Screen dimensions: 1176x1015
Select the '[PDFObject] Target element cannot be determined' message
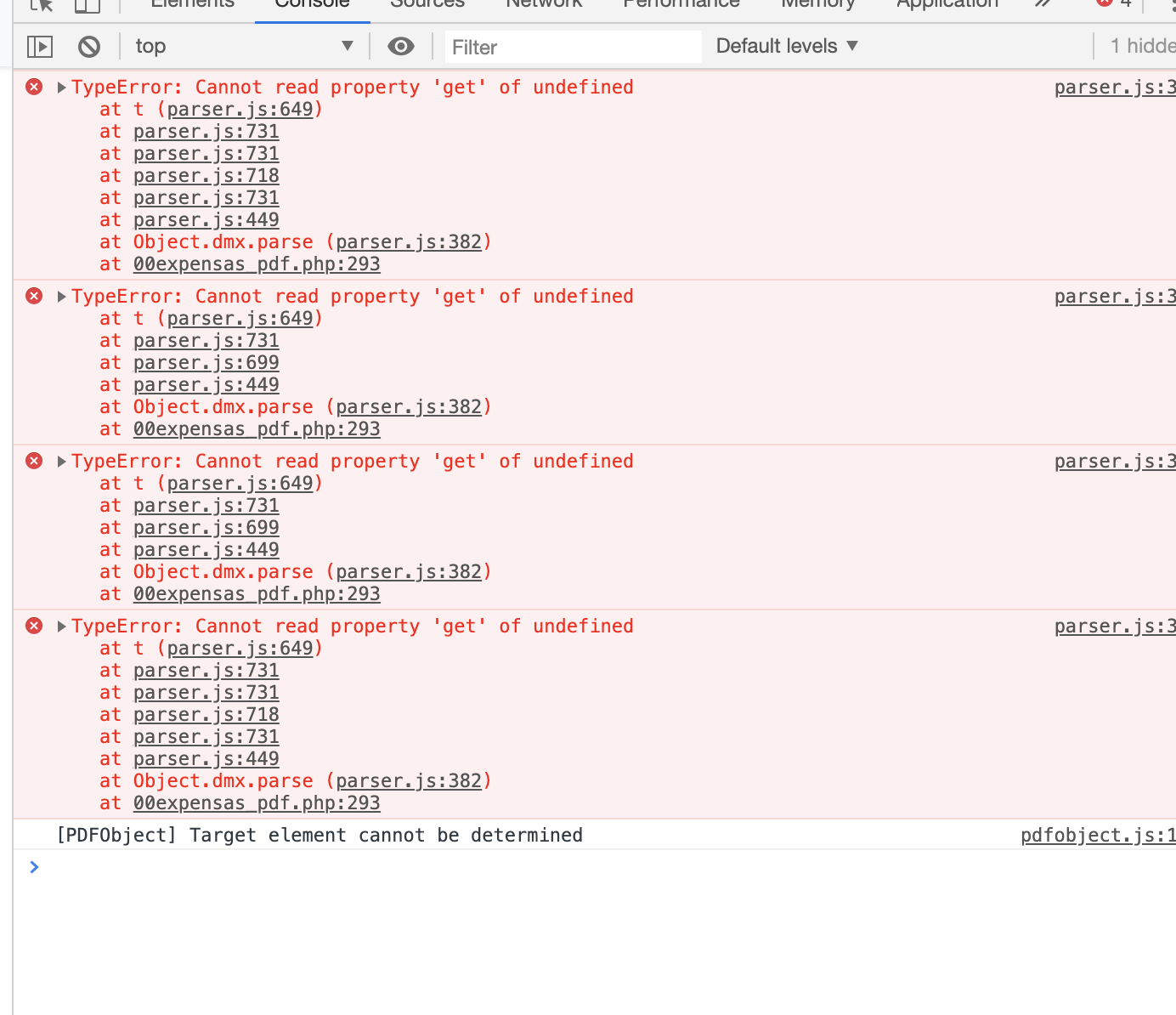(x=319, y=836)
